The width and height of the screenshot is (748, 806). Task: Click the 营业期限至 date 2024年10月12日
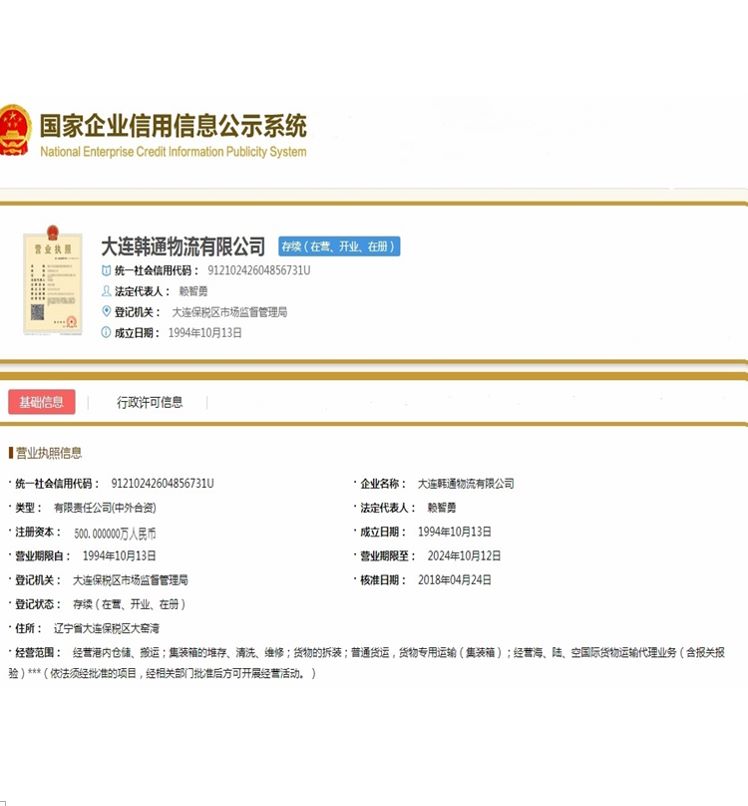tap(464, 556)
